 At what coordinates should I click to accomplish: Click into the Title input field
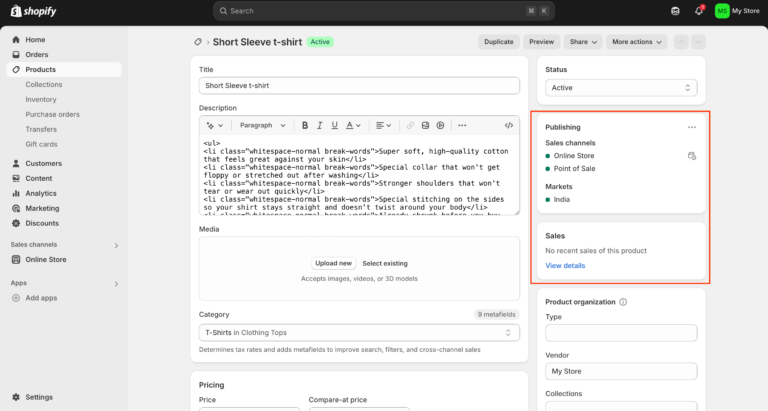tap(359, 86)
